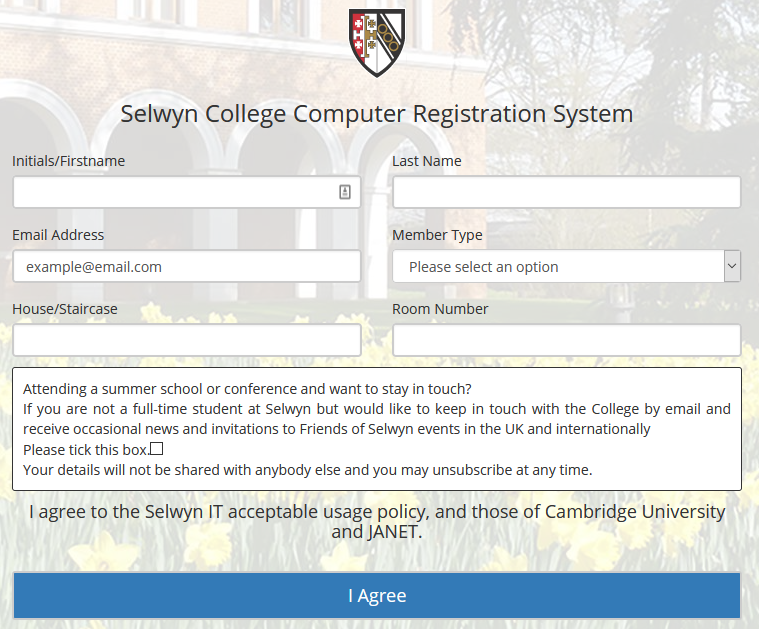The width and height of the screenshot is (759, 629).
Task: Focus the Initials/Firstname text field
Action: point(175,192)
